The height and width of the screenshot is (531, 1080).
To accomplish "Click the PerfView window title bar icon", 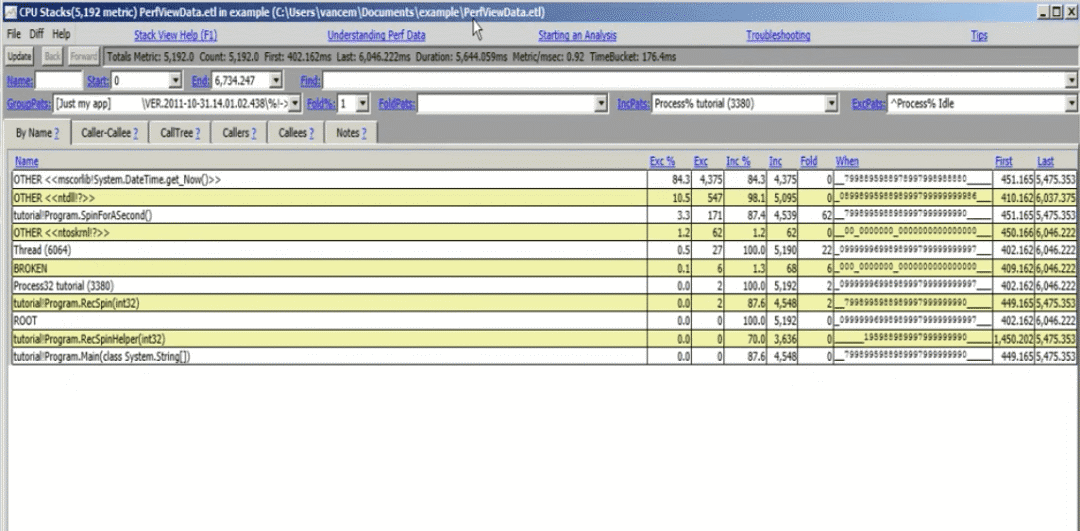I will pyautogui.click(x=10, y=12).
